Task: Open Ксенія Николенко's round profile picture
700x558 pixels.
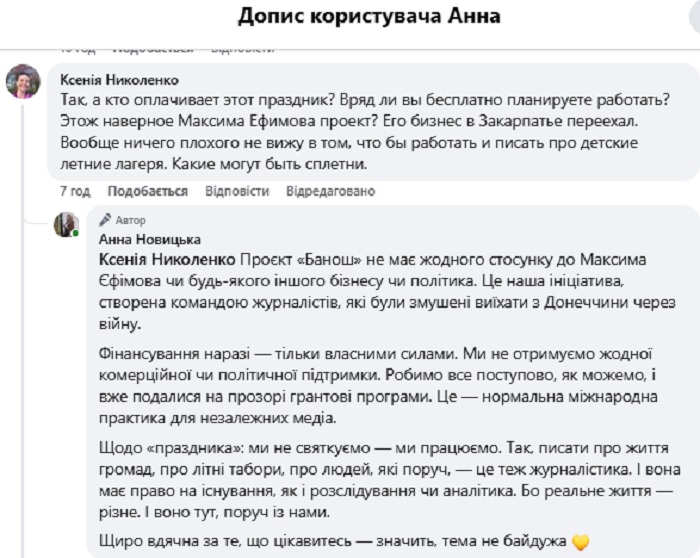Action: (23, 81)
